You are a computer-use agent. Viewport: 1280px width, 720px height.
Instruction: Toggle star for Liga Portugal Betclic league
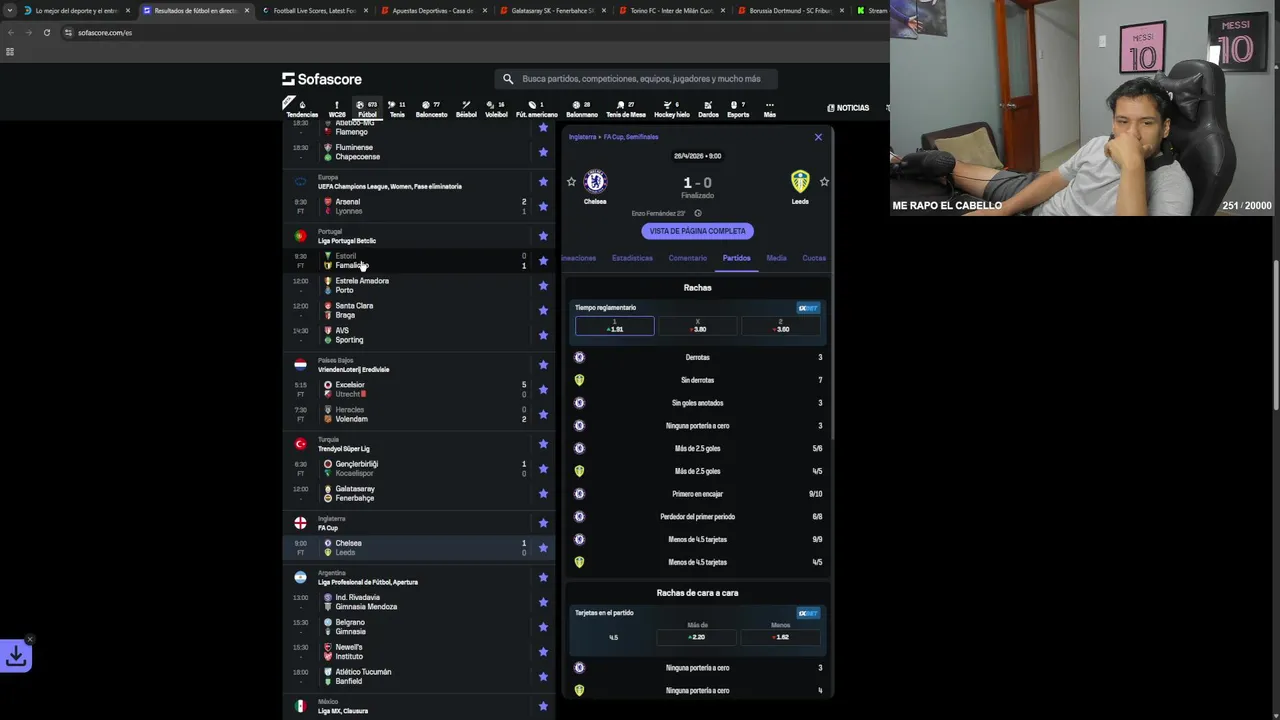(543, 236)
